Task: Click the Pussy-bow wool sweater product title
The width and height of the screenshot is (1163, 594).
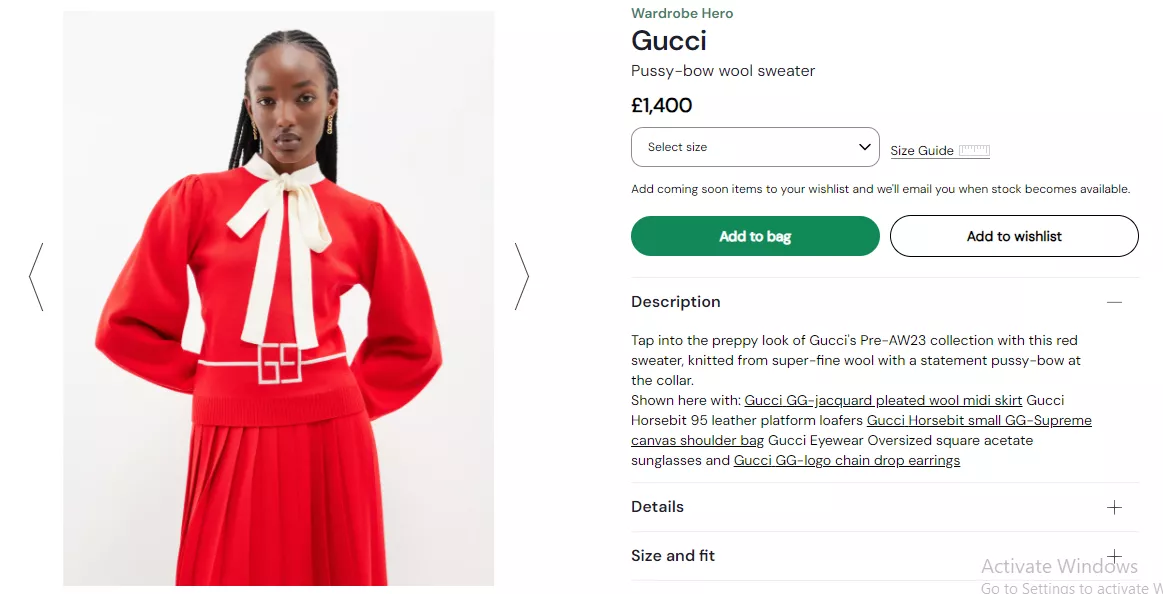Action: click(722, 71)
